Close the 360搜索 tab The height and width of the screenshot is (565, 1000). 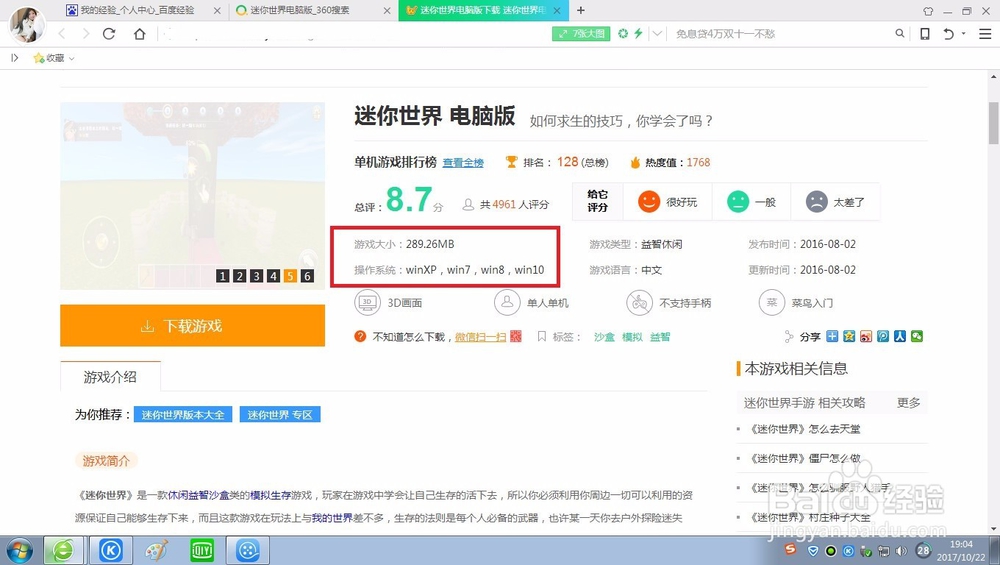click(387, 11)
